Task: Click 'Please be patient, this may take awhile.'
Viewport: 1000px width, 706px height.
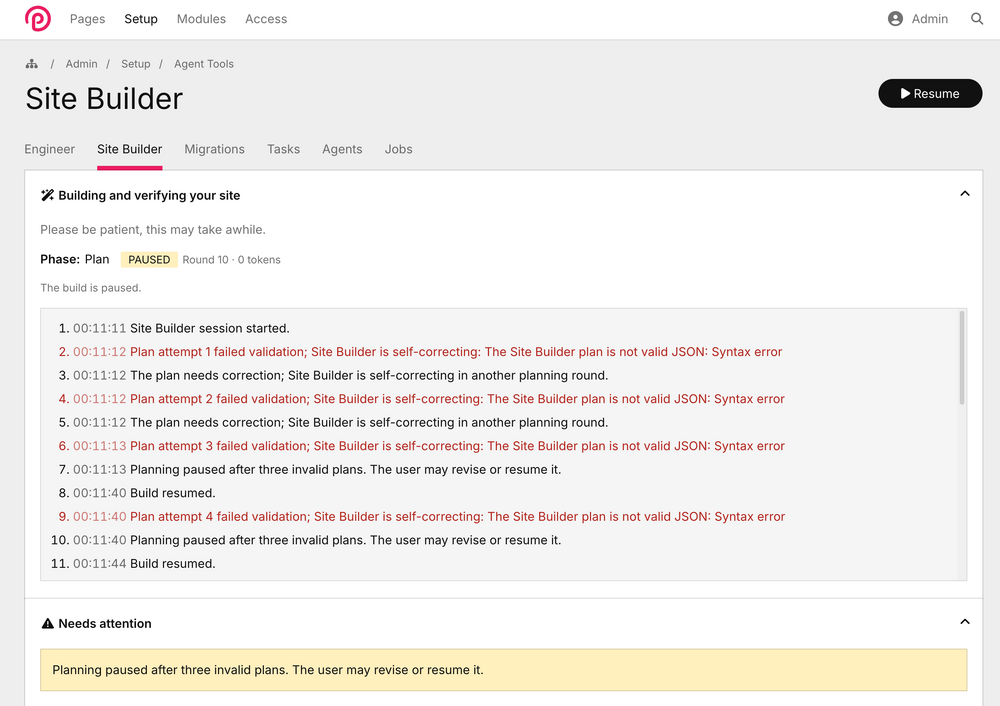Action: [x=153, y=230]
